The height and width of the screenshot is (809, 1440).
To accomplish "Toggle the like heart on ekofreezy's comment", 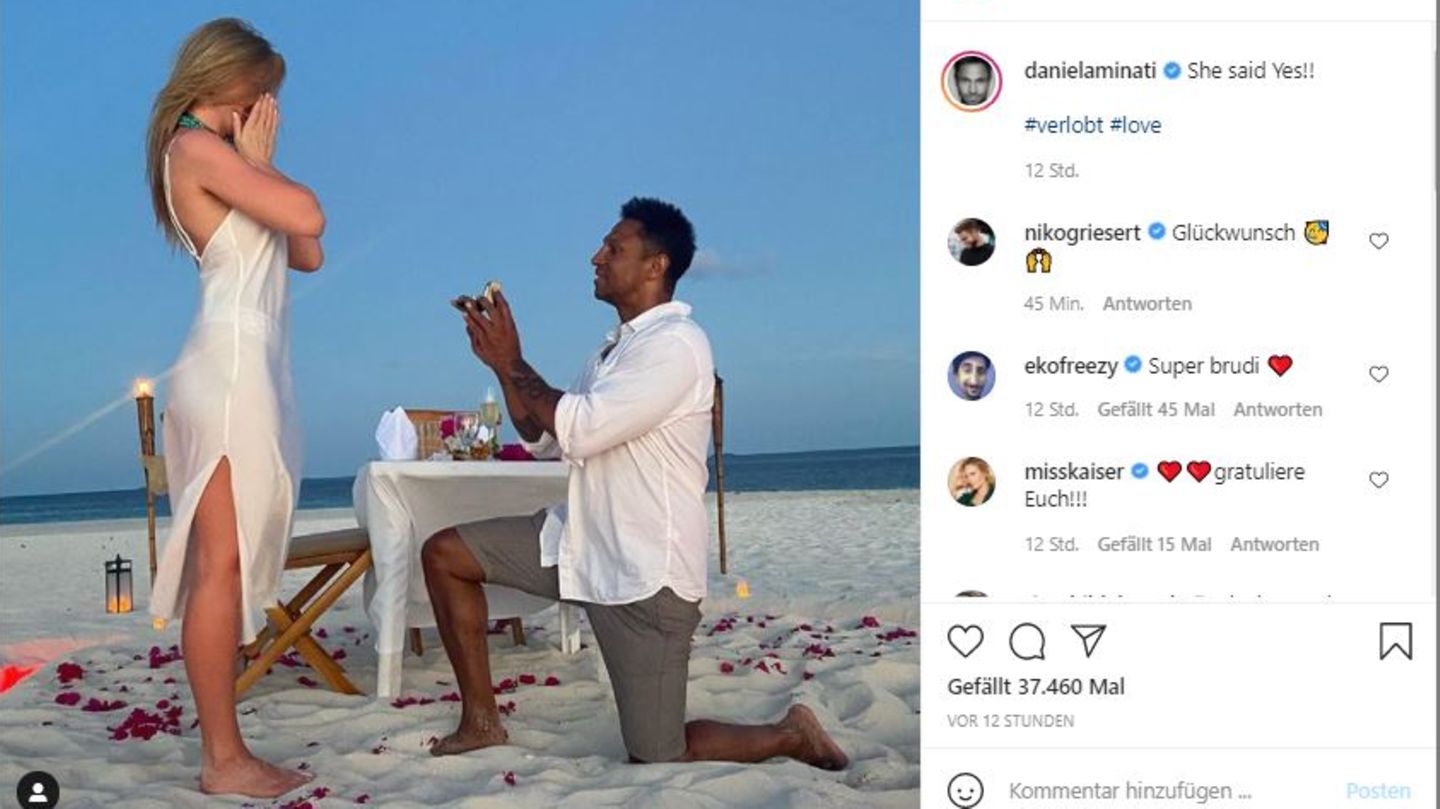I will (x=1379, y=373).
